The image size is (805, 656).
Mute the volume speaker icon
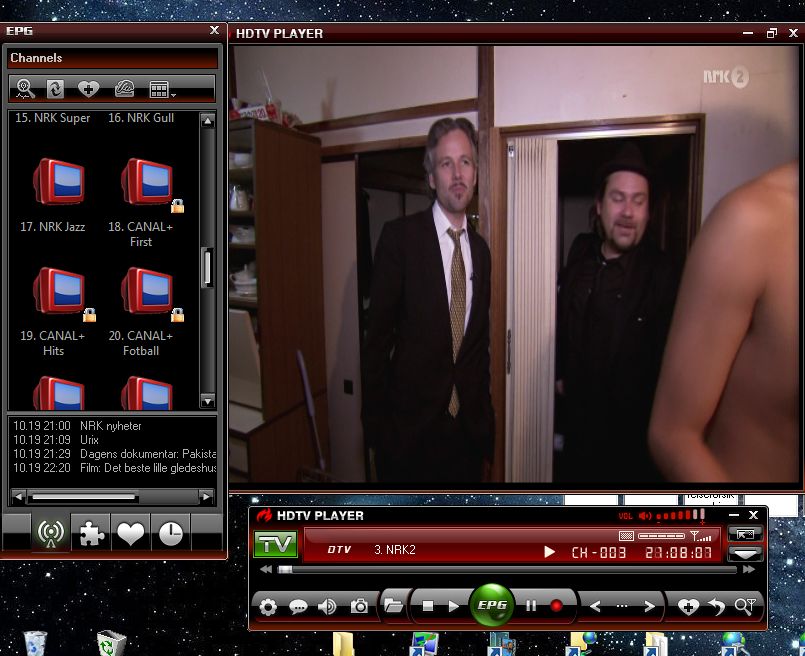tap(645, 515)
